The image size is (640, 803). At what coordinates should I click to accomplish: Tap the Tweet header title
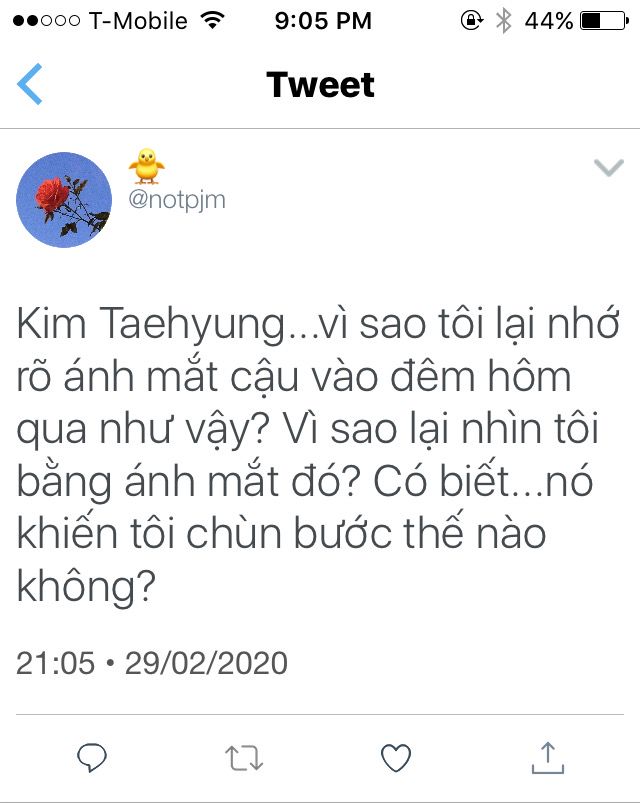click(x=321, y=84)
